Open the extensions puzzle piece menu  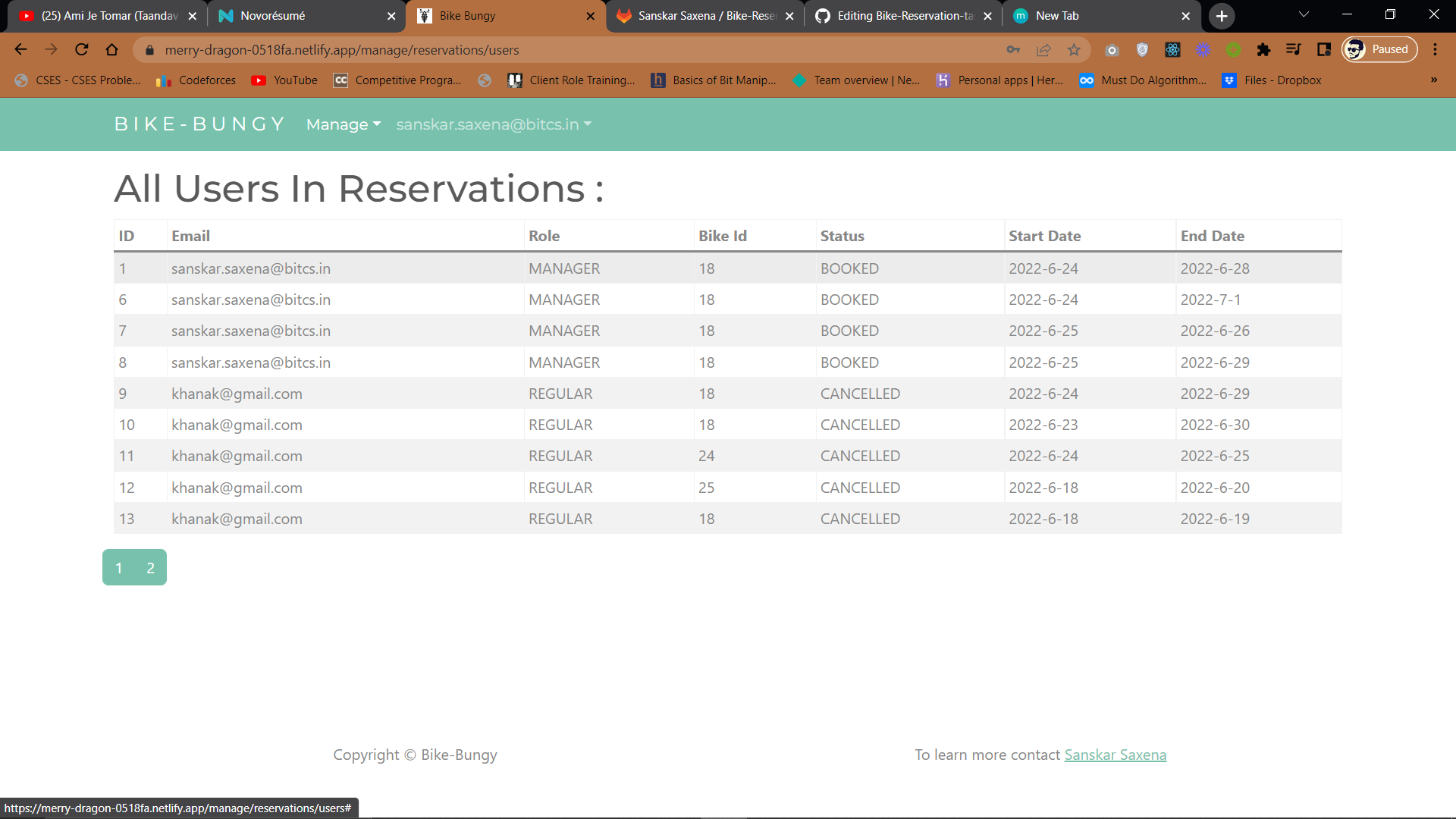pyautogui.click(x=1263, y=50)
